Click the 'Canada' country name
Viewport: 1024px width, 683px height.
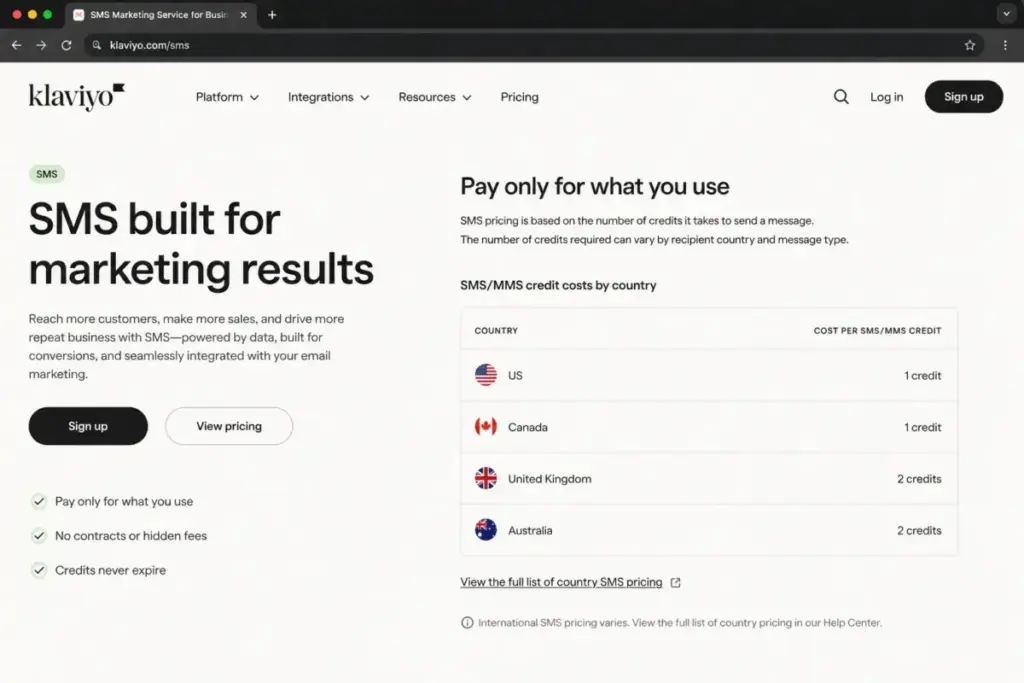[x=528, y=427]
